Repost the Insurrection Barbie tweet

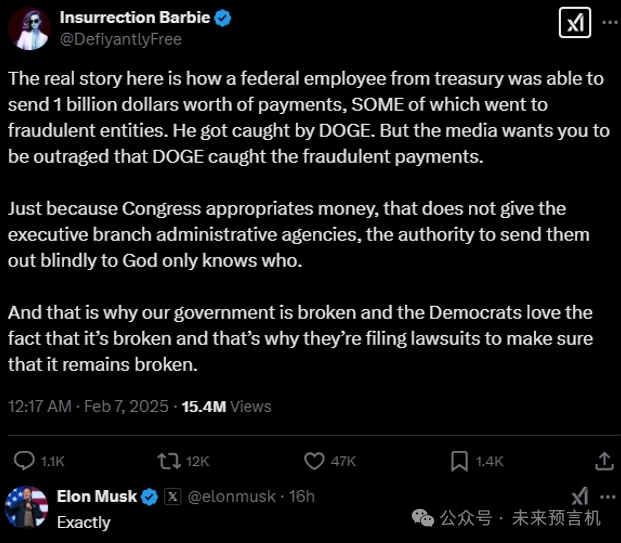pos(170,461)
